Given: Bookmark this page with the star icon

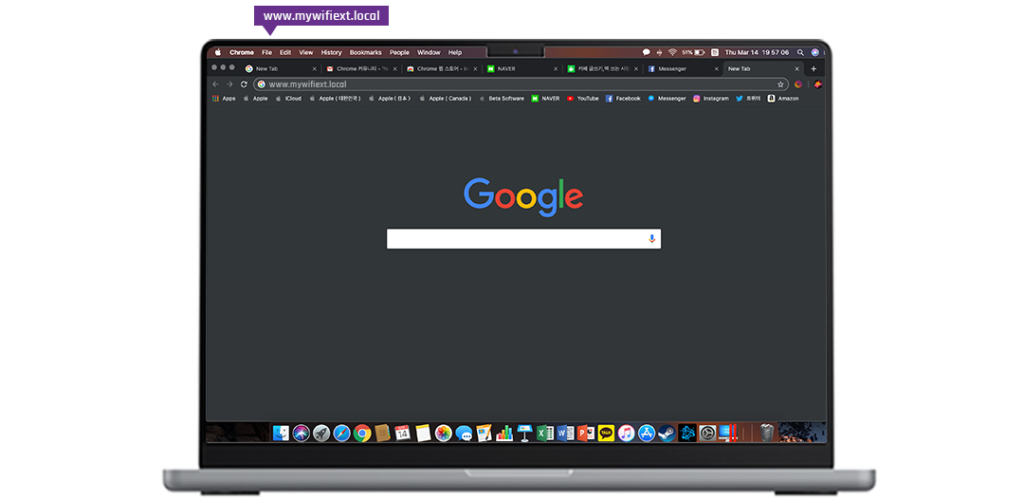Looking at the screenshot, I should [780, 84].
